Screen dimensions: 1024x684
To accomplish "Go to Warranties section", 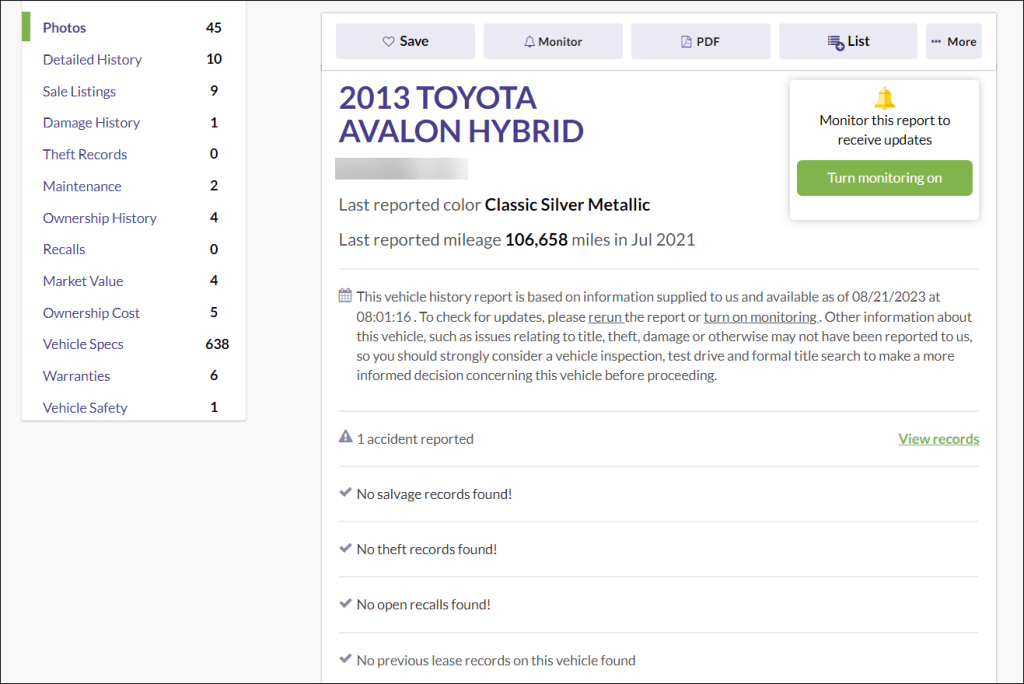I will [x=76, y=376].
